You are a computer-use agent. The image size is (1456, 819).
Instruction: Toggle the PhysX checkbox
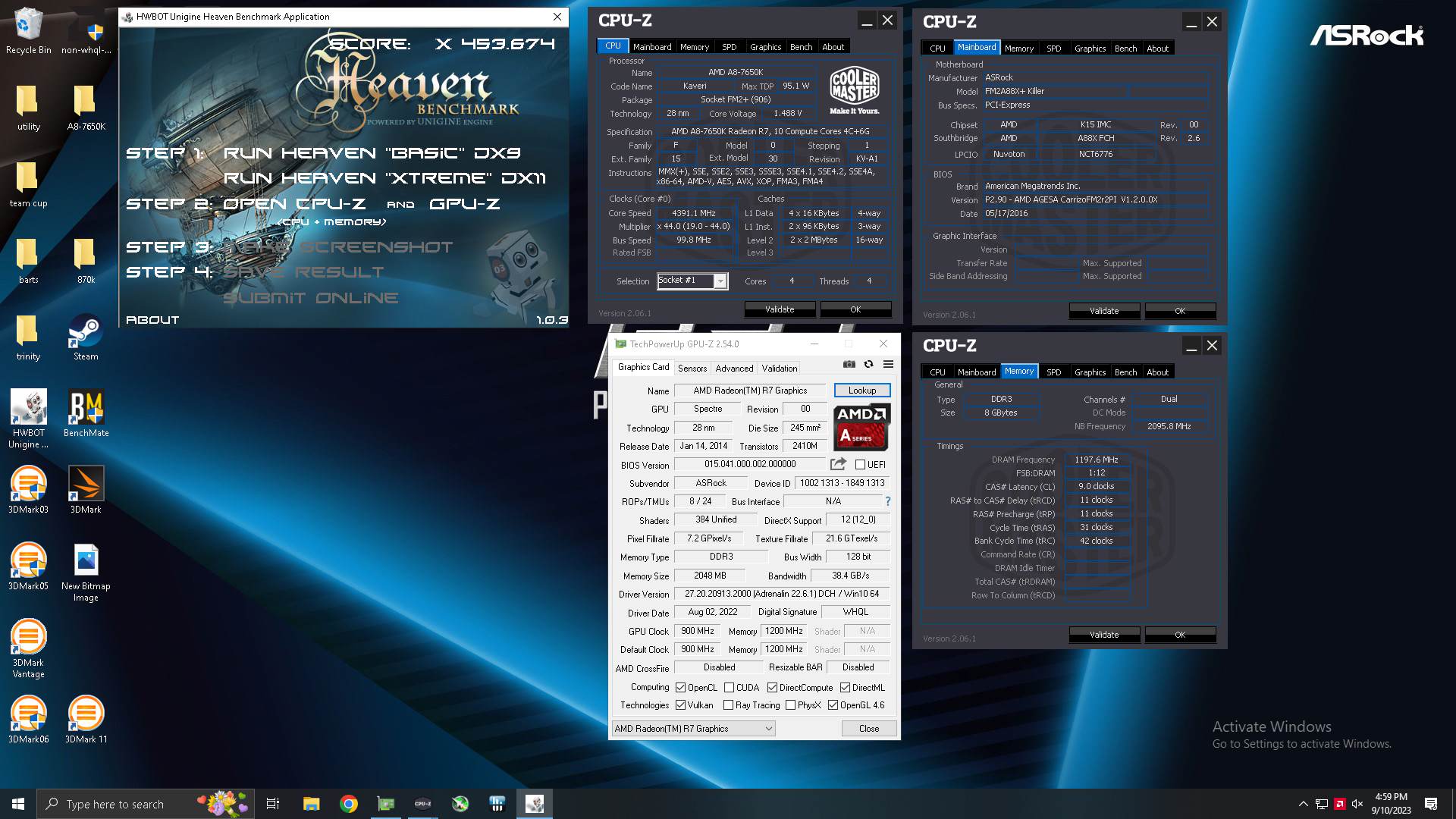click(791, 705)
